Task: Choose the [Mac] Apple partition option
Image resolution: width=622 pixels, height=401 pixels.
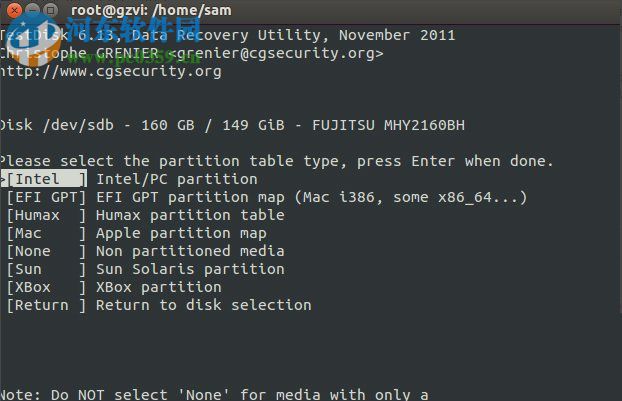Action: (x=46, y=233)
